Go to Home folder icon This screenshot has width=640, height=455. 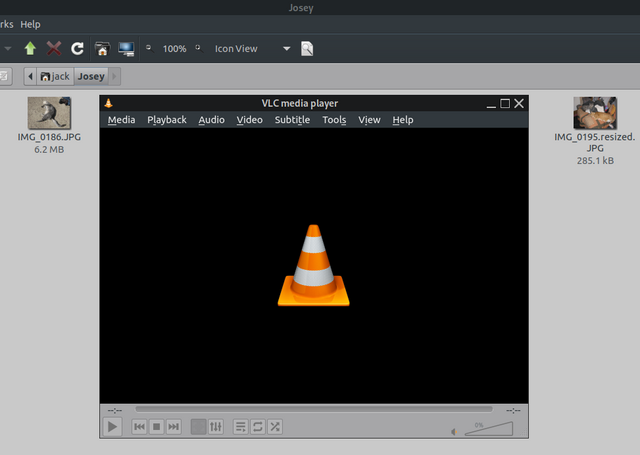[x=102, y=48]
